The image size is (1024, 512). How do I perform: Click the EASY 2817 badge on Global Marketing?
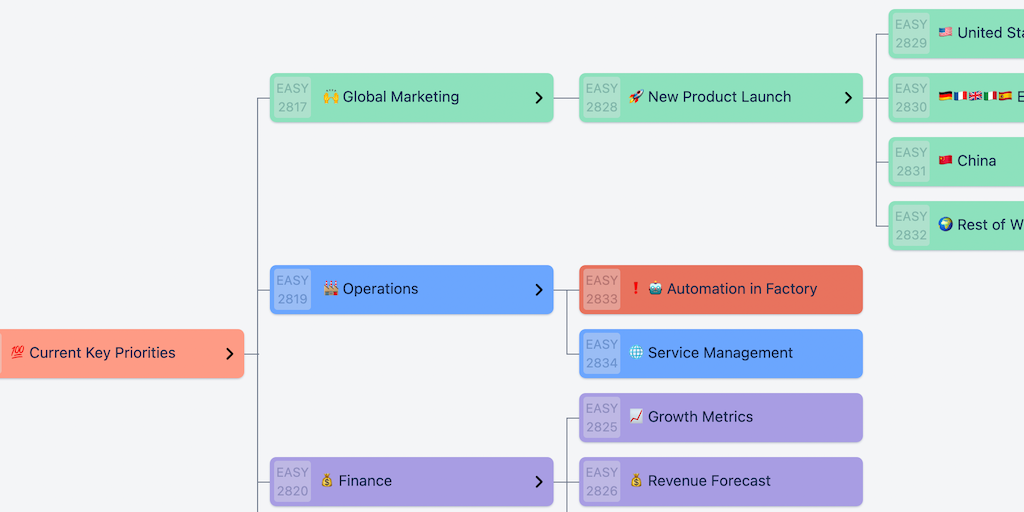293,98
